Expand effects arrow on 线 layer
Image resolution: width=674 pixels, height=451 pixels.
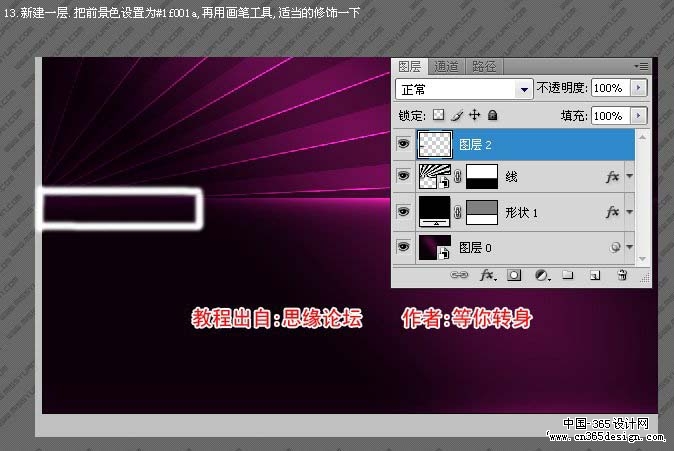pos(630,176)
